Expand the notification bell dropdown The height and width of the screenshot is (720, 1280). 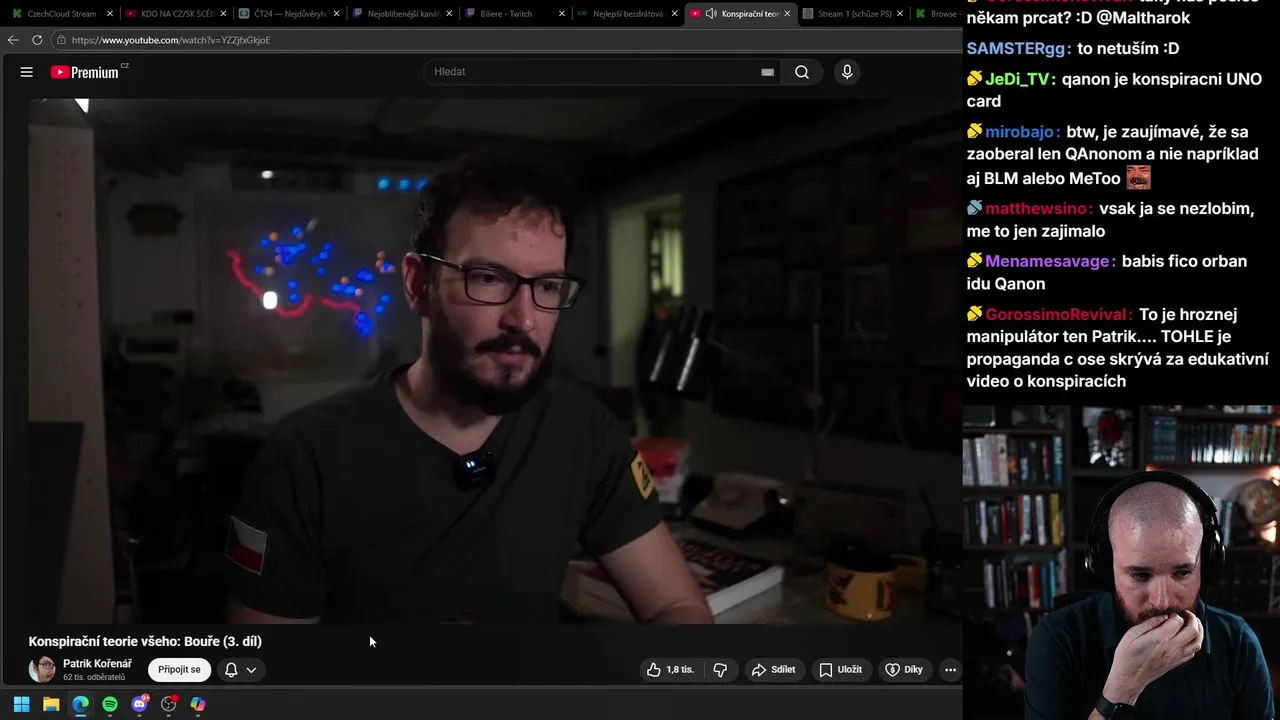[240, 670]
